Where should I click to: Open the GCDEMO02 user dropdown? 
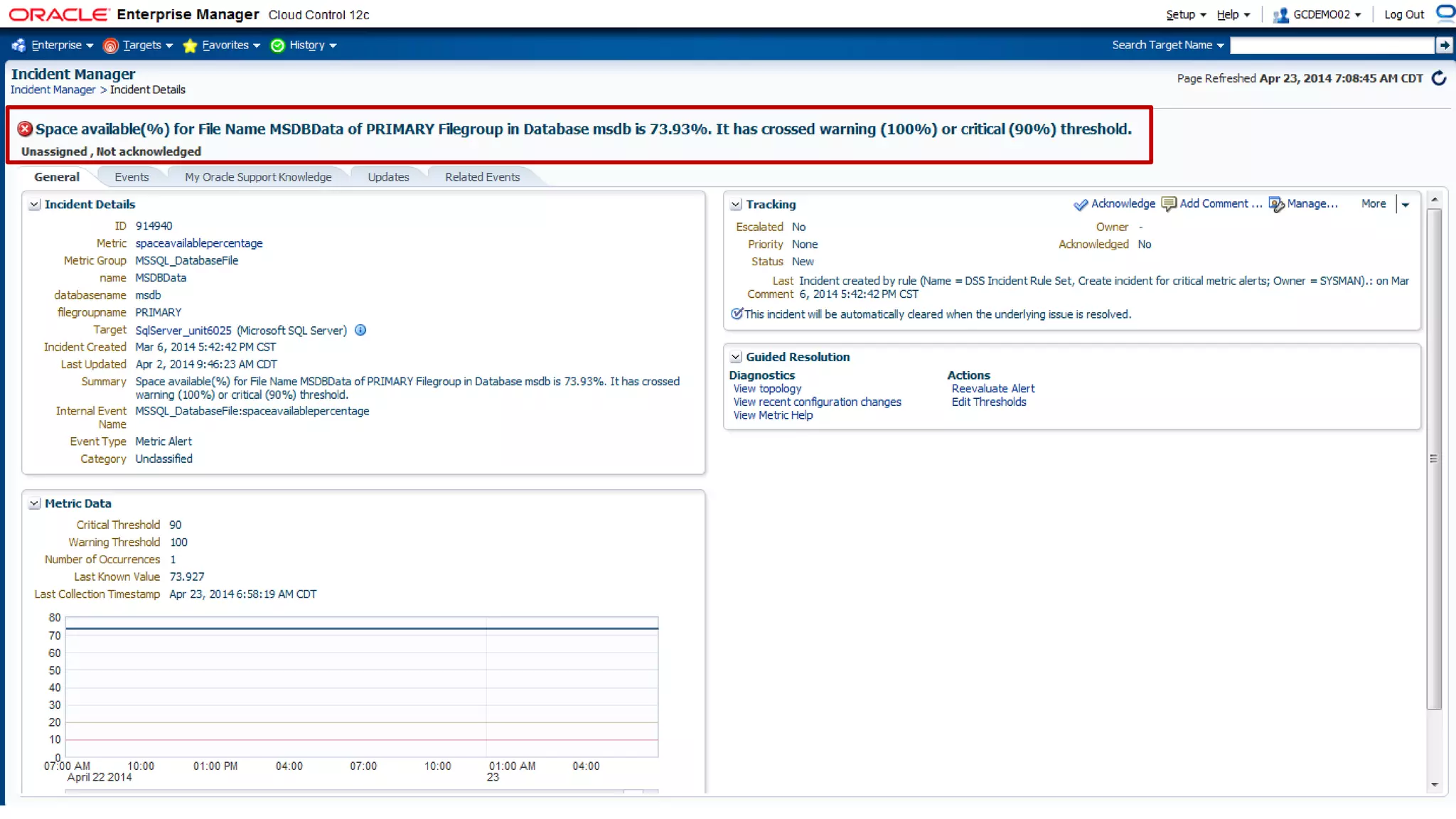coord(1327,15)
